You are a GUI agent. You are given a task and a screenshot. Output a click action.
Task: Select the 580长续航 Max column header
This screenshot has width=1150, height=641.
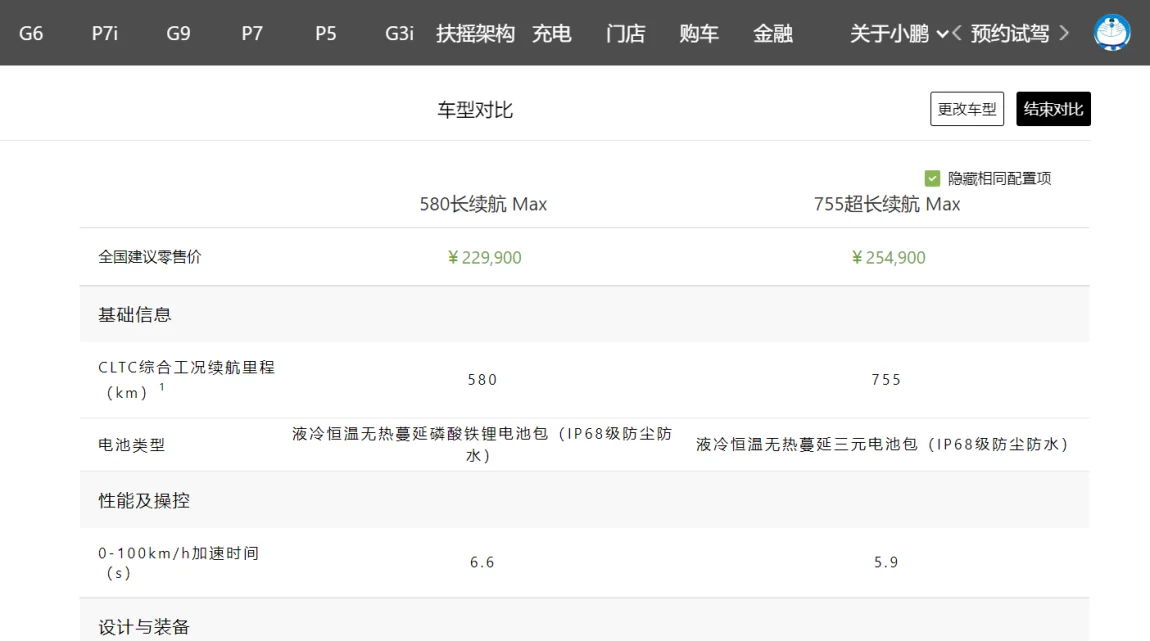[x=483, y=204]
